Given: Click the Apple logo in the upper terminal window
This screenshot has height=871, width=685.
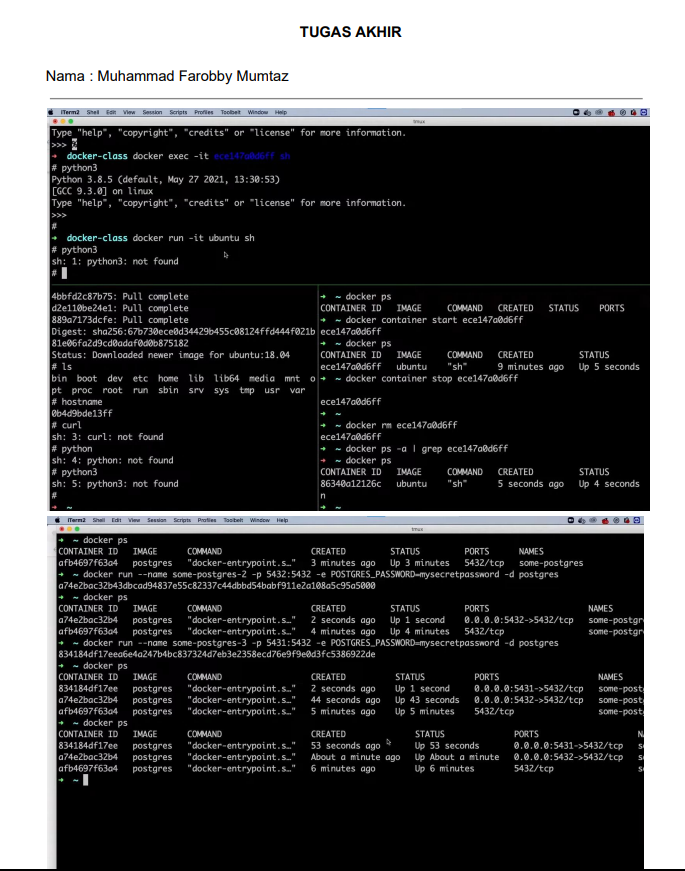Looking at the screenshot, I should click(51, 112).
